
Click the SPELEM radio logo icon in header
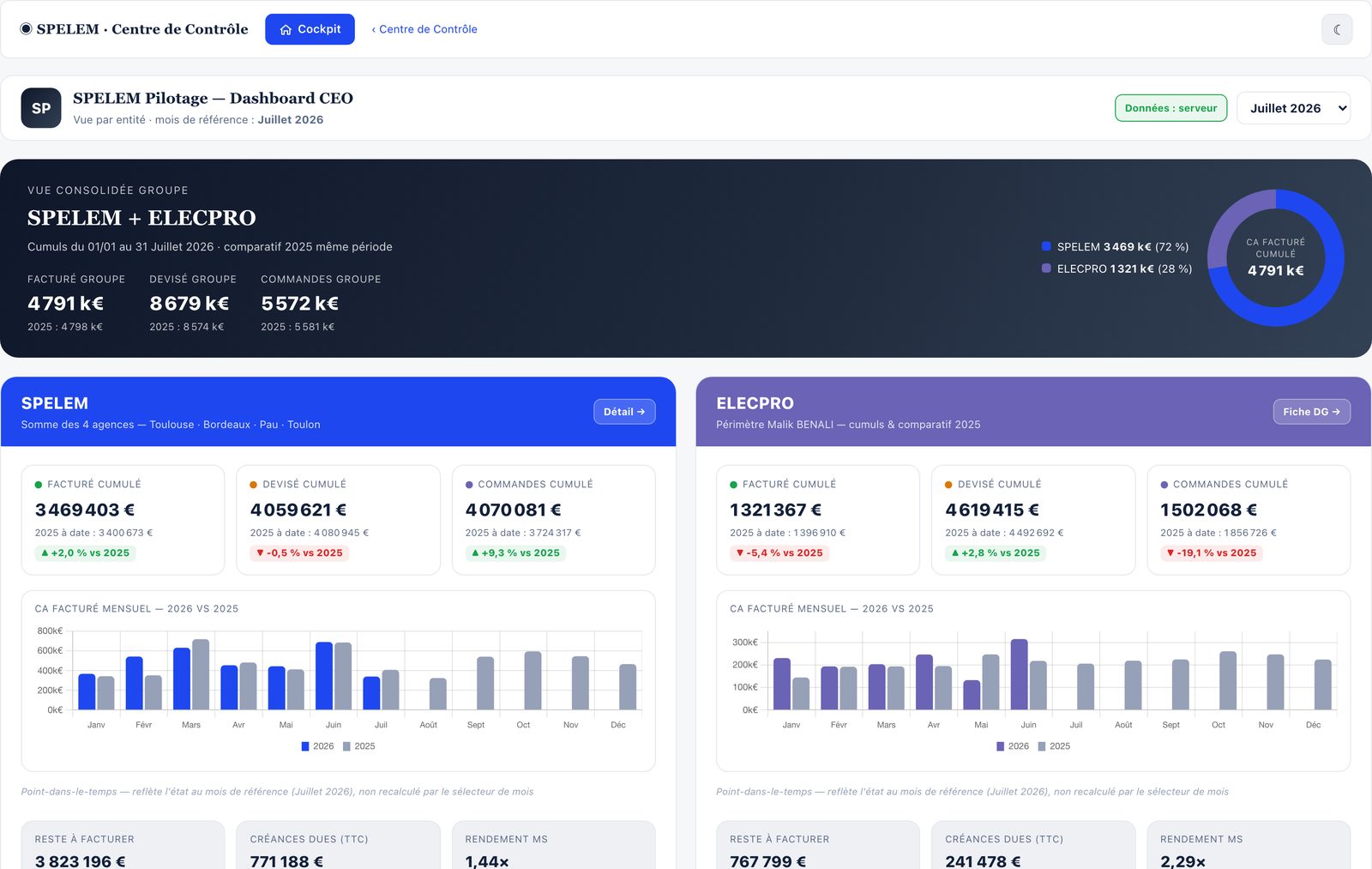[x=27, y=29]
